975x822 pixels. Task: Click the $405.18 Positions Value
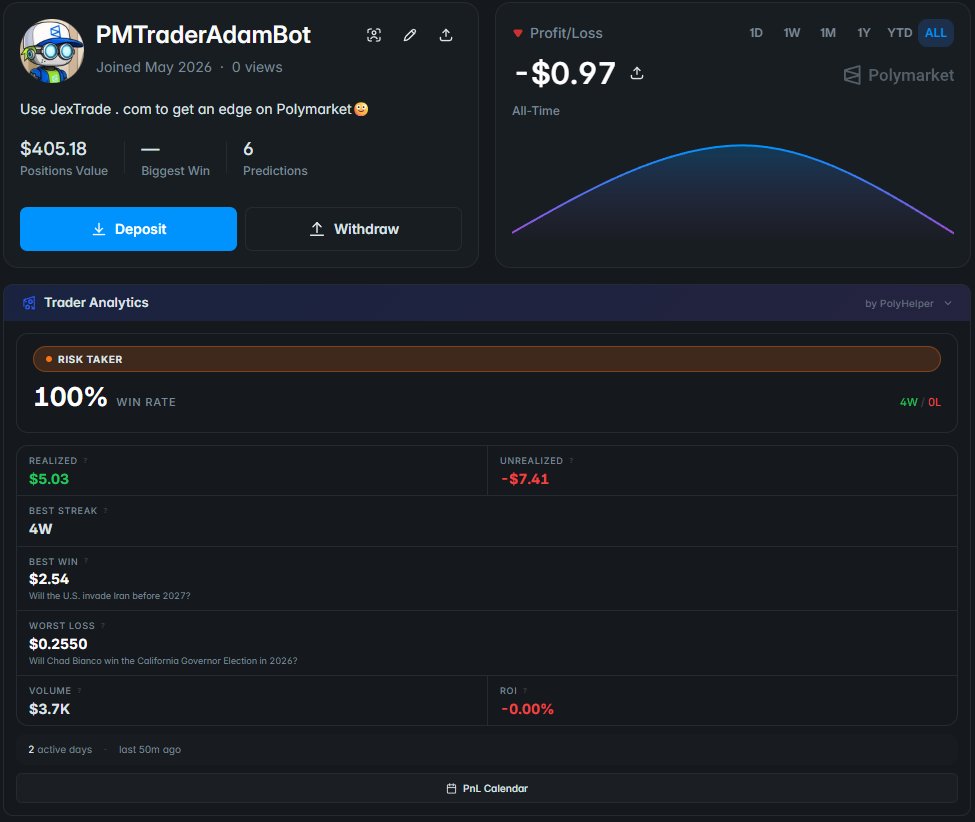(x=53, y=149)
